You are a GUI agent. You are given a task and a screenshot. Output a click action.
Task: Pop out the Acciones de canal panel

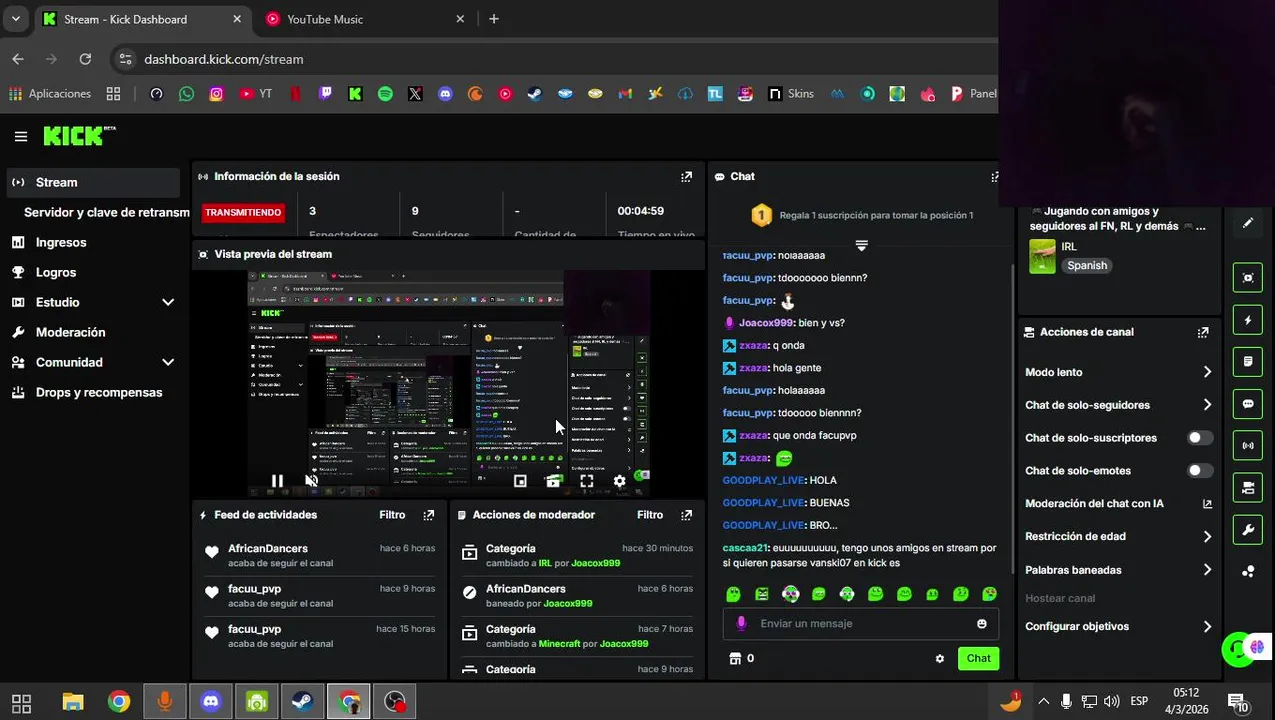click(1203, 332)
